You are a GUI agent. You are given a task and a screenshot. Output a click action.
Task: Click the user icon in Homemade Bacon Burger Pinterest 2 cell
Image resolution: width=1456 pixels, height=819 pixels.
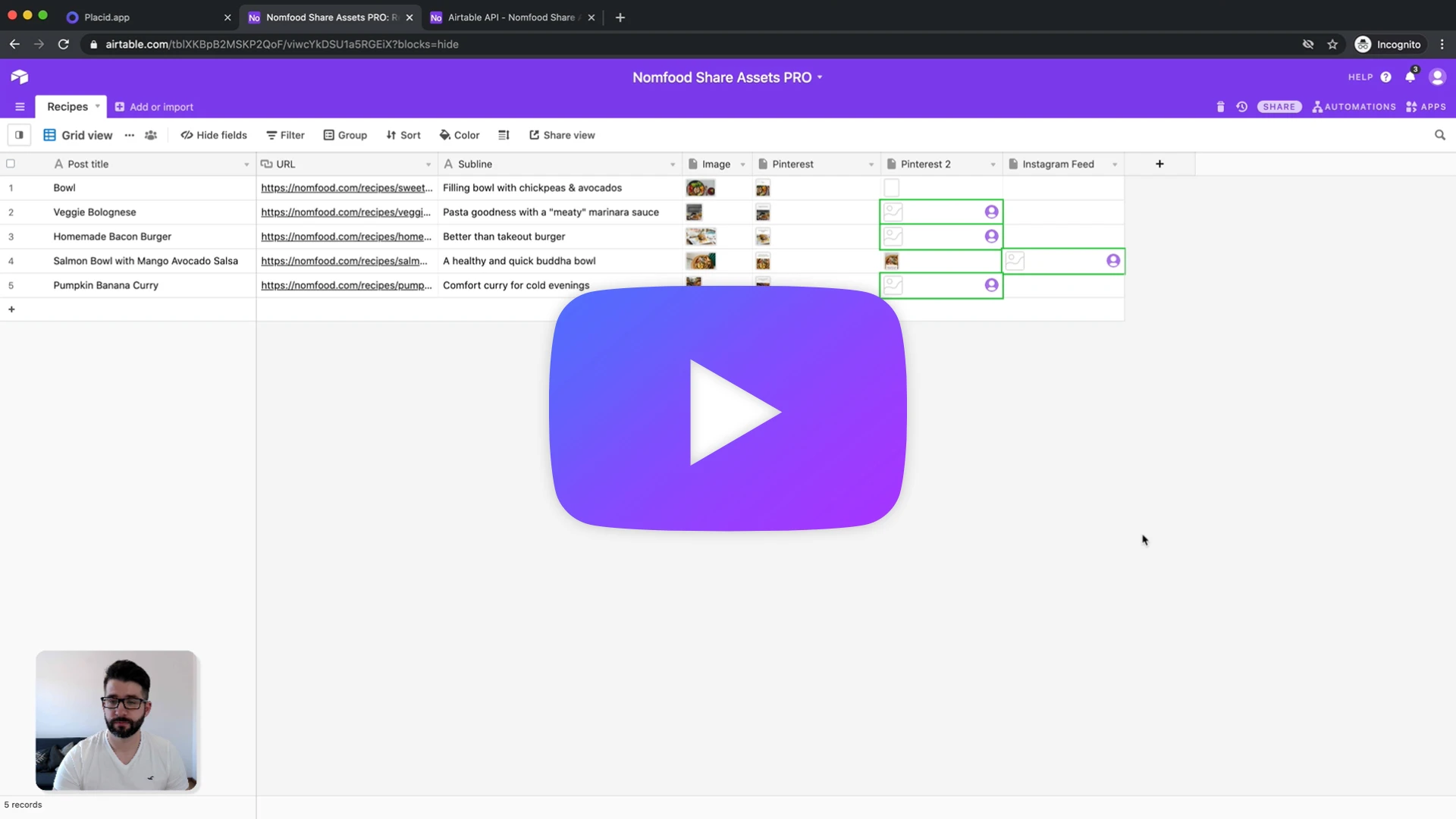[x=991, y=237]
